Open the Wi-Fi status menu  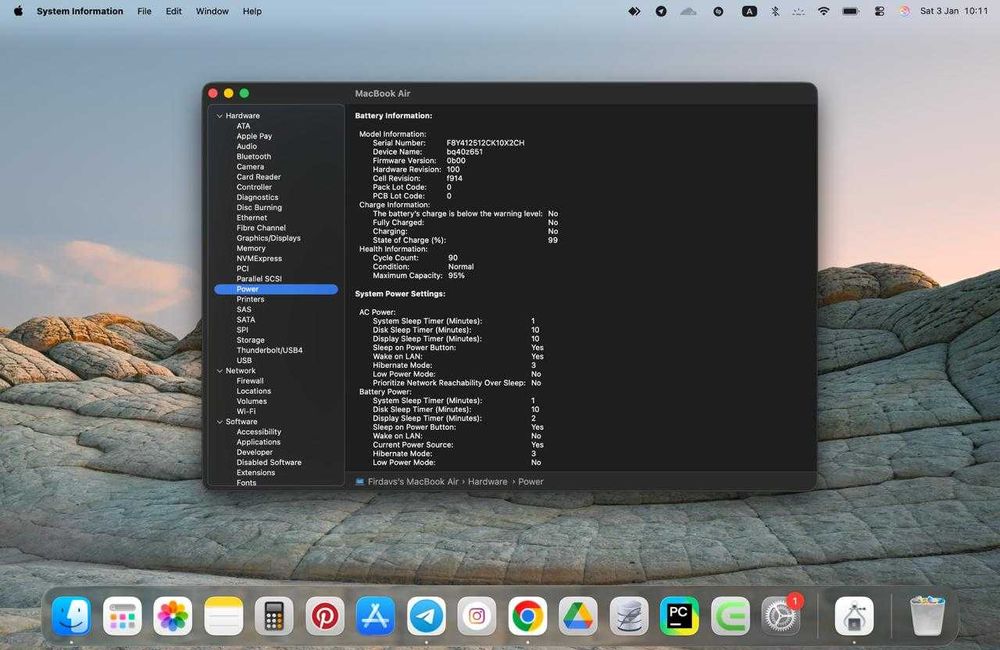823,11
